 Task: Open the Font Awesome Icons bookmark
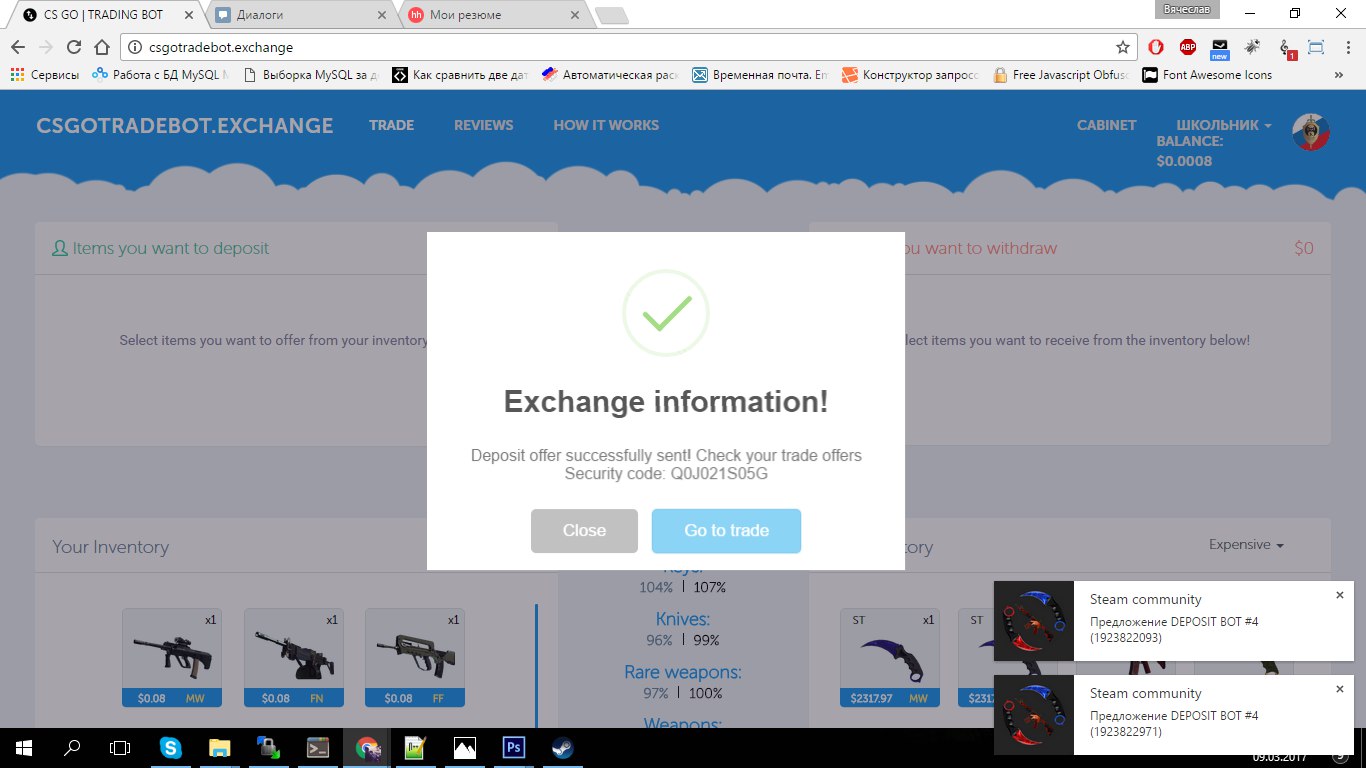tap(1207, 75)
